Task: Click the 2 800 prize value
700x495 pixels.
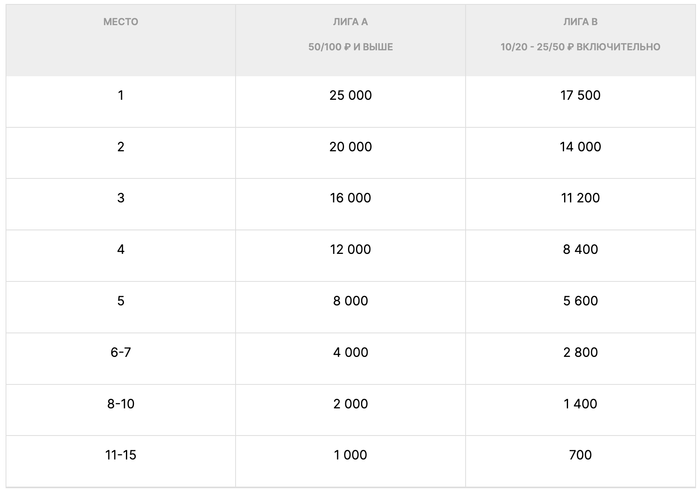Action: [580, 352]
